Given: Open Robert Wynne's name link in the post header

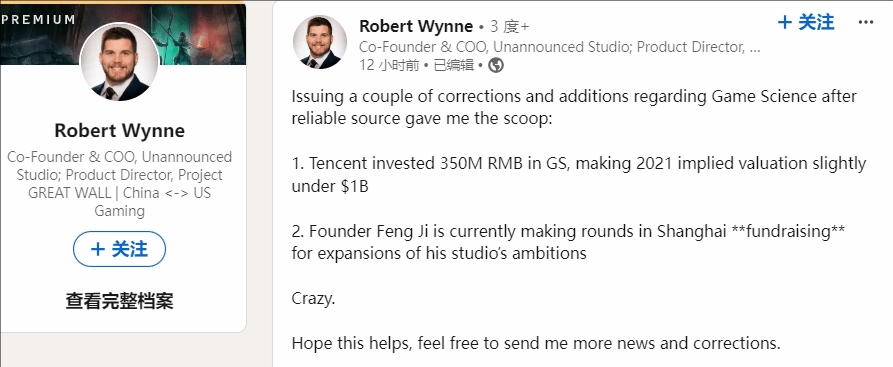Looking at the screenshot, I should (416, 26).
